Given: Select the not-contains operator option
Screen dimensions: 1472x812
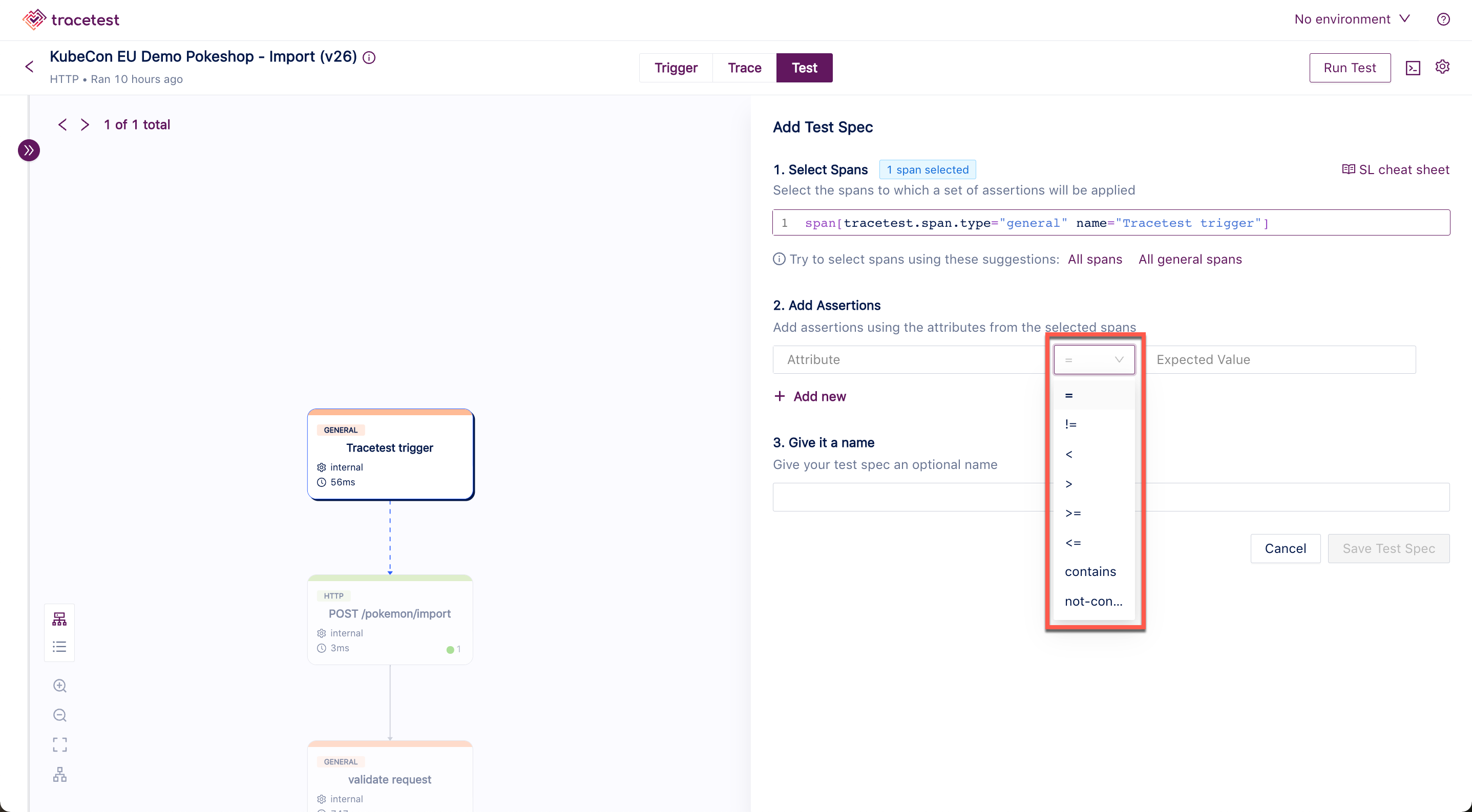Looking at the screenshot, I should click(x=1094, y=601).
